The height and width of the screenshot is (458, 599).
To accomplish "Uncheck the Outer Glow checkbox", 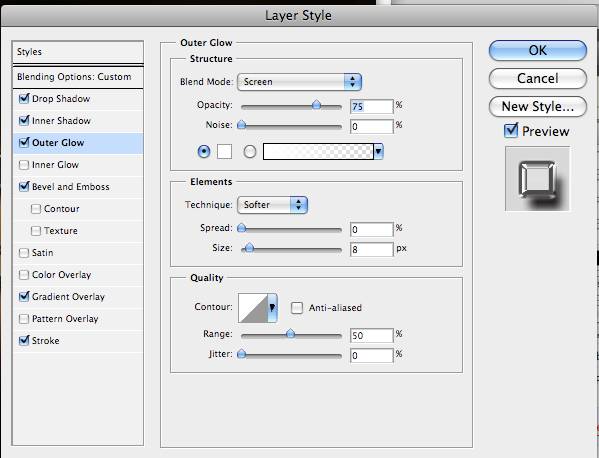I will [24, 142].
